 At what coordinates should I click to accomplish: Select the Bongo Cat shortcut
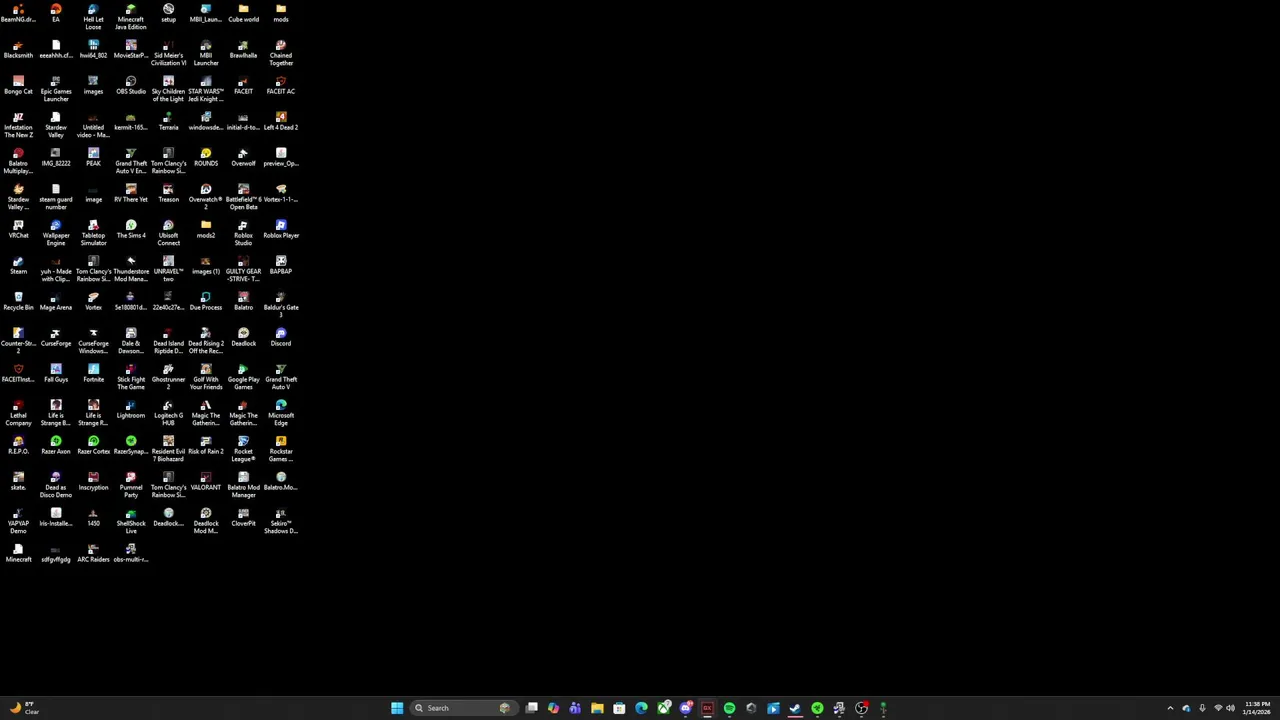pyautogui.click(x=18, y=86)
